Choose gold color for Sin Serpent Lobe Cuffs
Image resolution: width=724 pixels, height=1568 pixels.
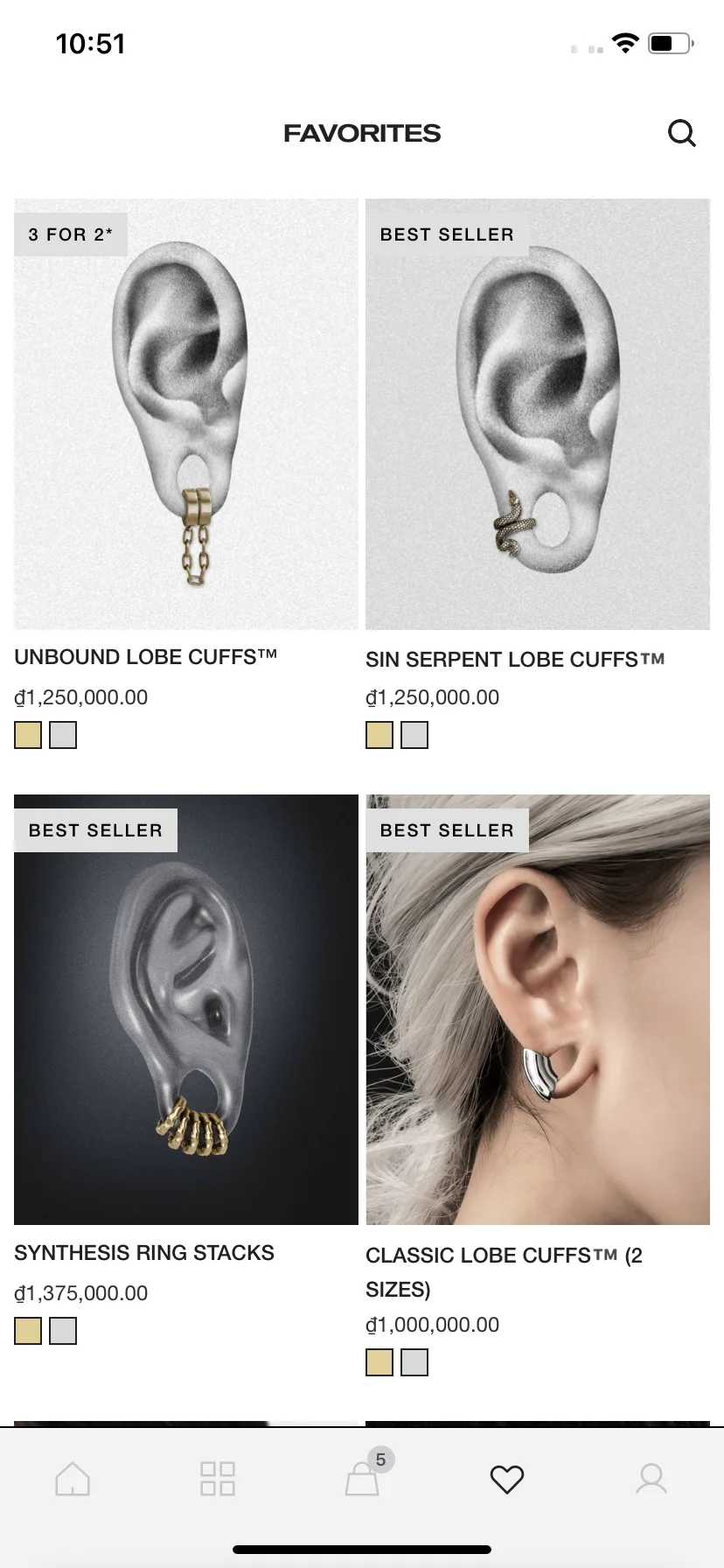click(x=379, y=735)
